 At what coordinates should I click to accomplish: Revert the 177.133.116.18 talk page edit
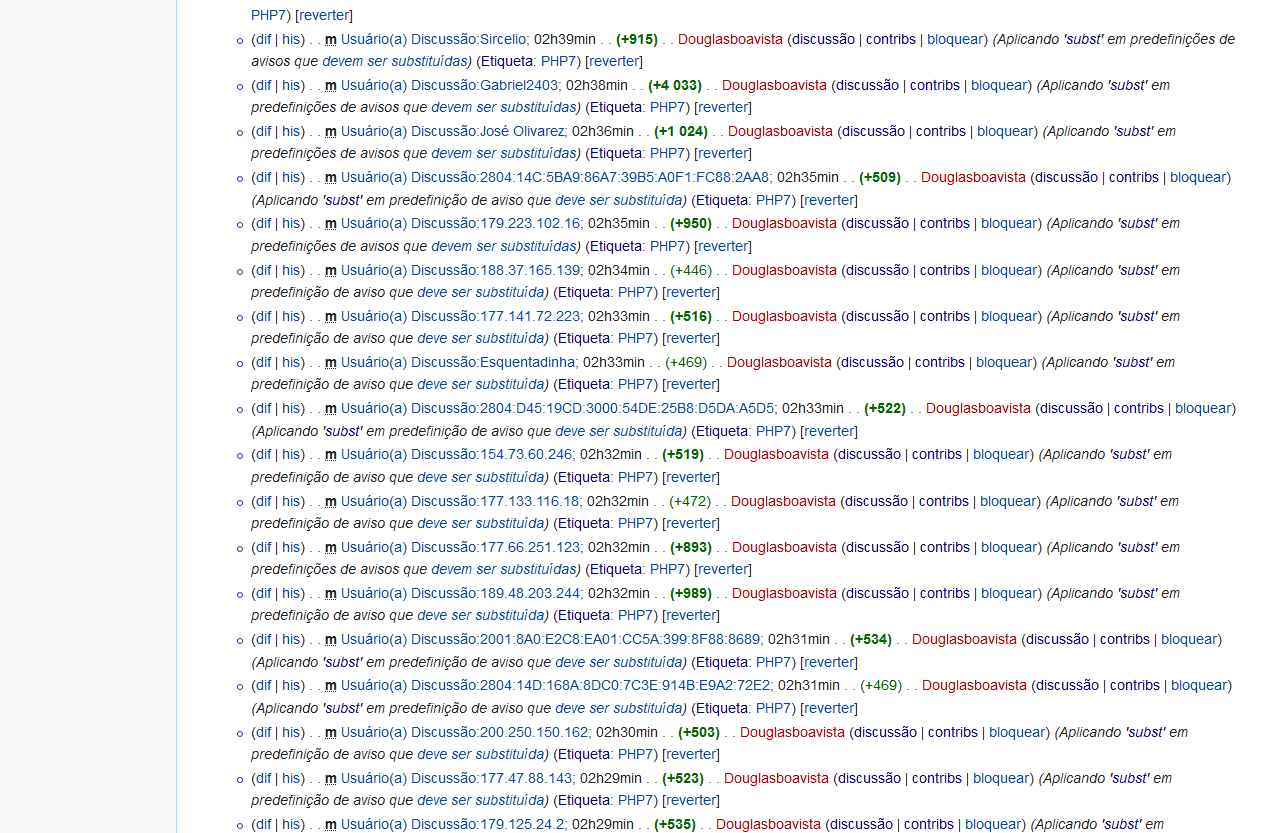click(691, 524)
